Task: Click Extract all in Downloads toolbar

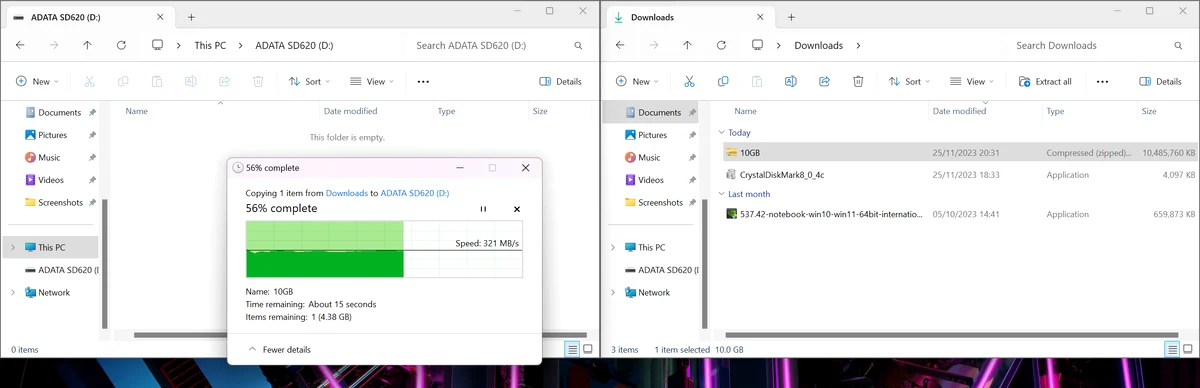Action: (x=1045, y=82)
